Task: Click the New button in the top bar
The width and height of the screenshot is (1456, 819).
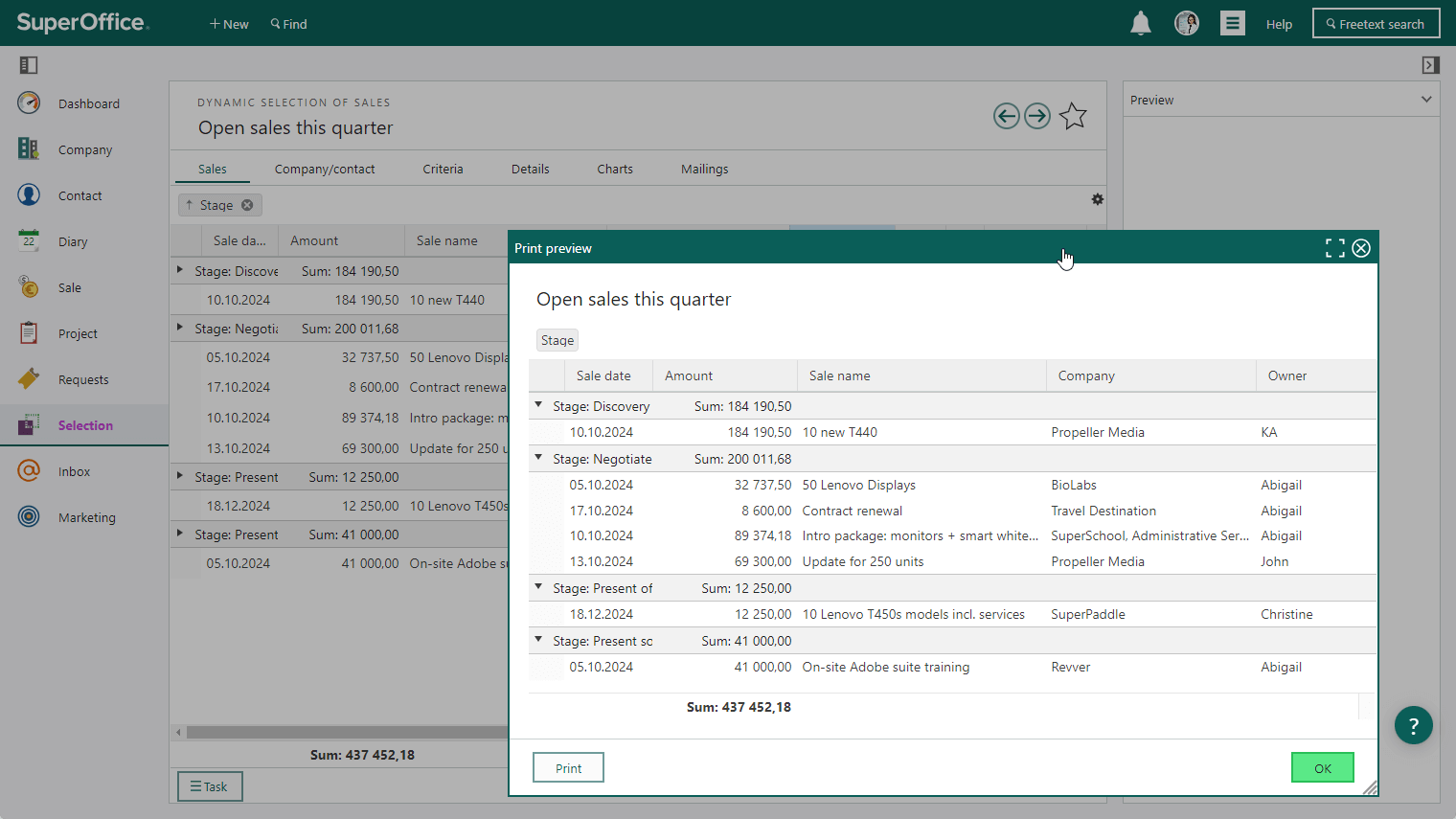Action: click(x=229, y=24)
